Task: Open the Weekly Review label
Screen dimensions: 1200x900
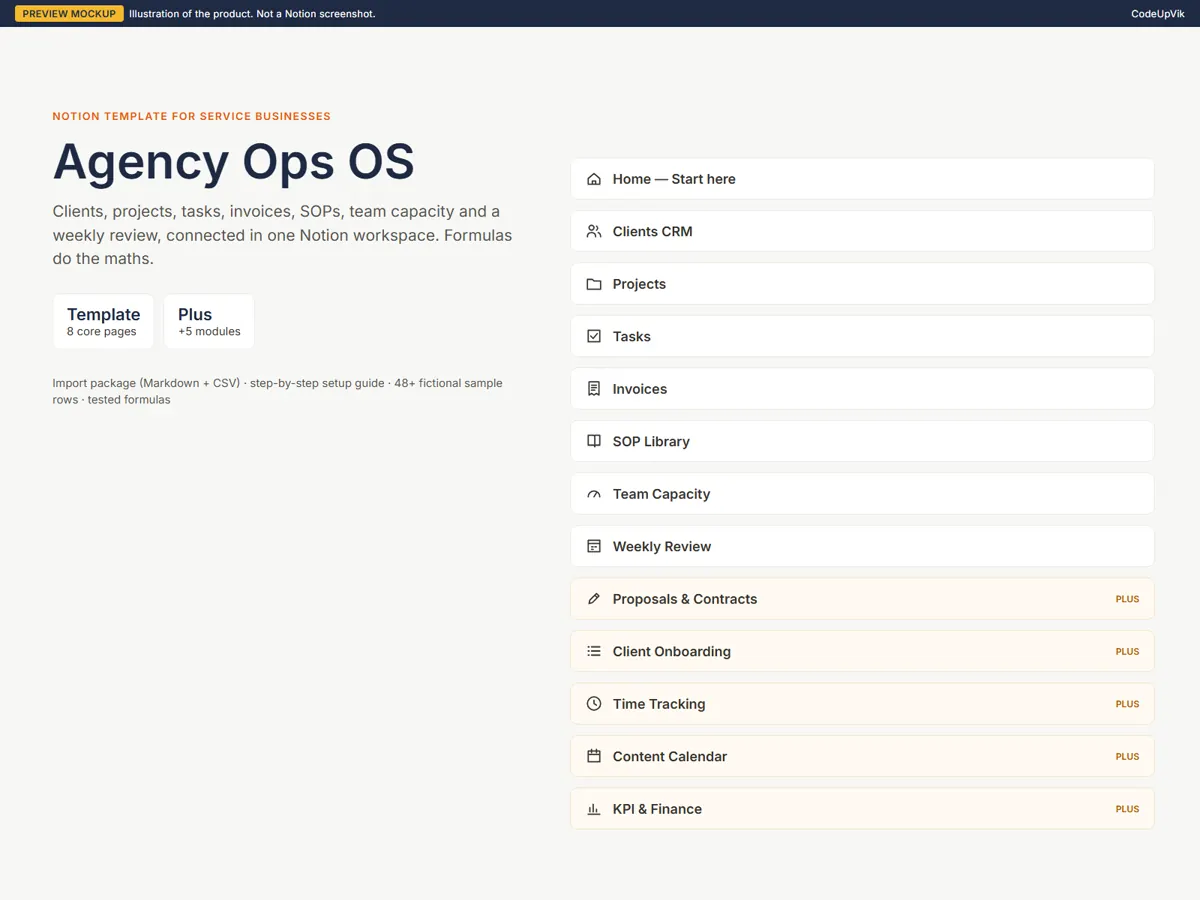Action: click(x=662, y=546)
